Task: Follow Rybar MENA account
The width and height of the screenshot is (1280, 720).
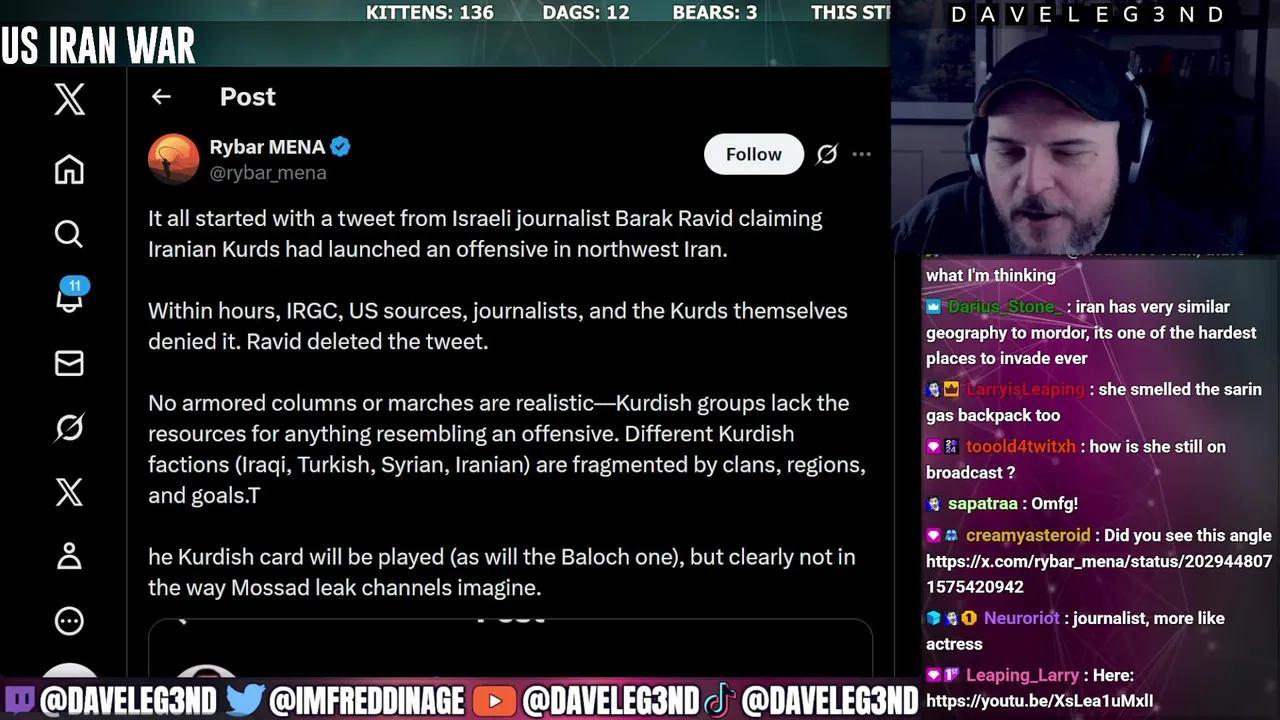Action: point(753,154)
